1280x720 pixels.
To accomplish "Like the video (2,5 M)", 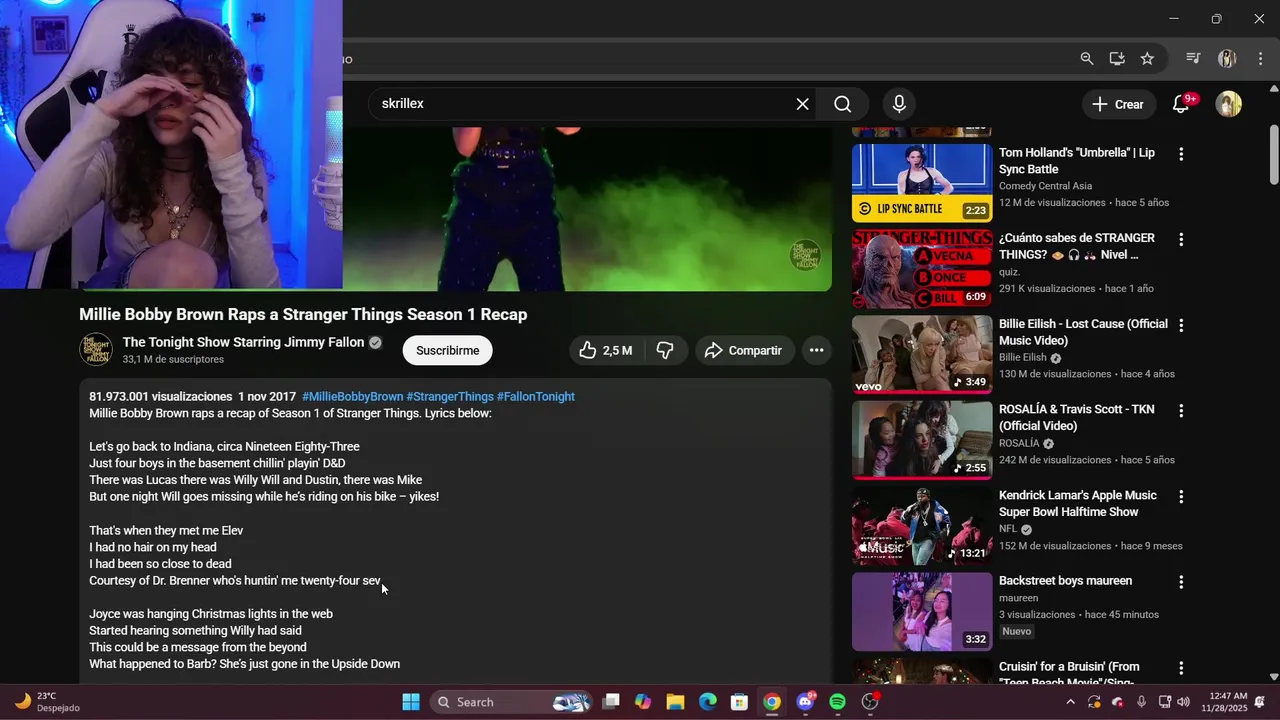I will coord(606,350).
